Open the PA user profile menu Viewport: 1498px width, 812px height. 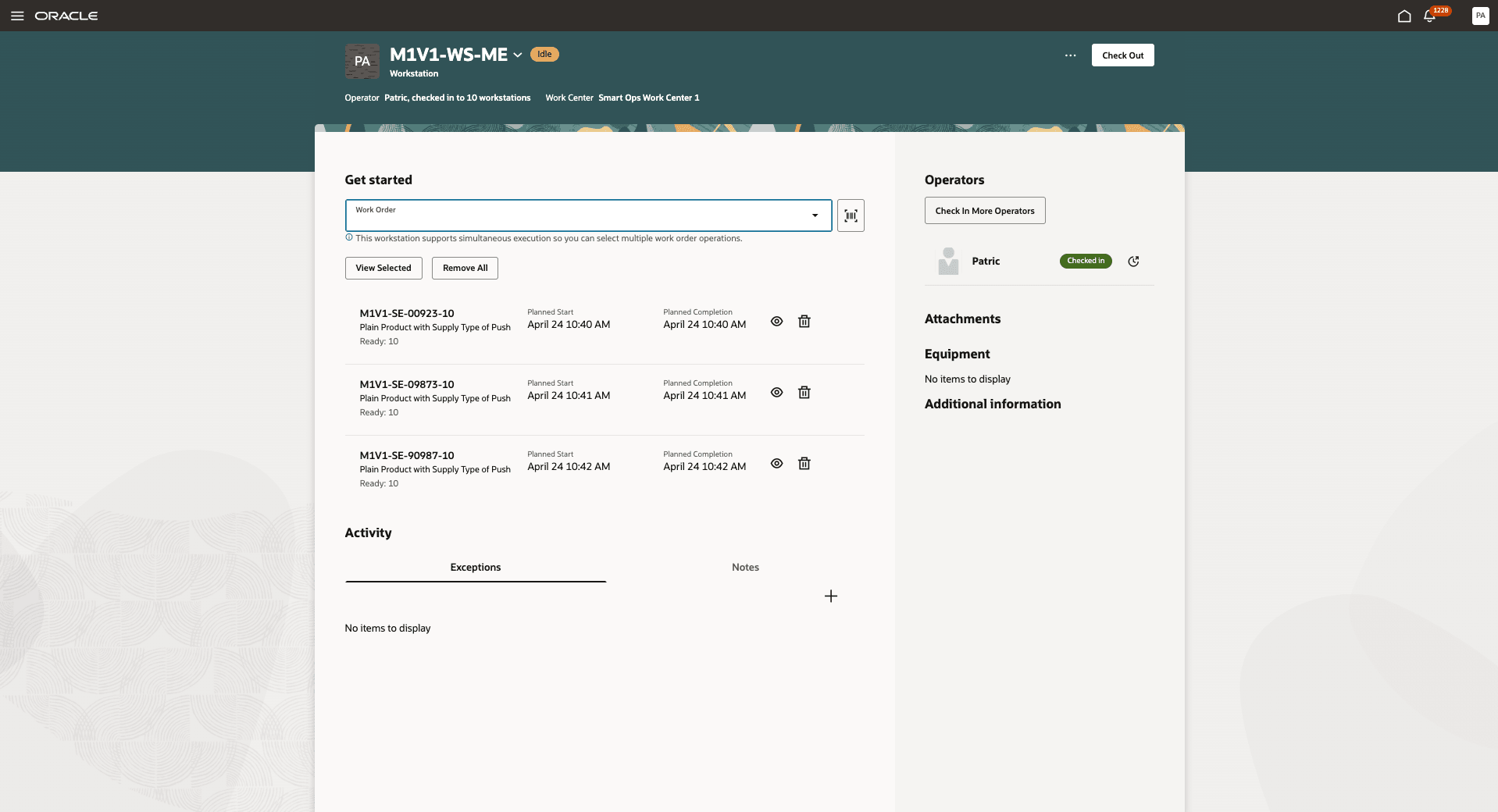(1480, 16)
